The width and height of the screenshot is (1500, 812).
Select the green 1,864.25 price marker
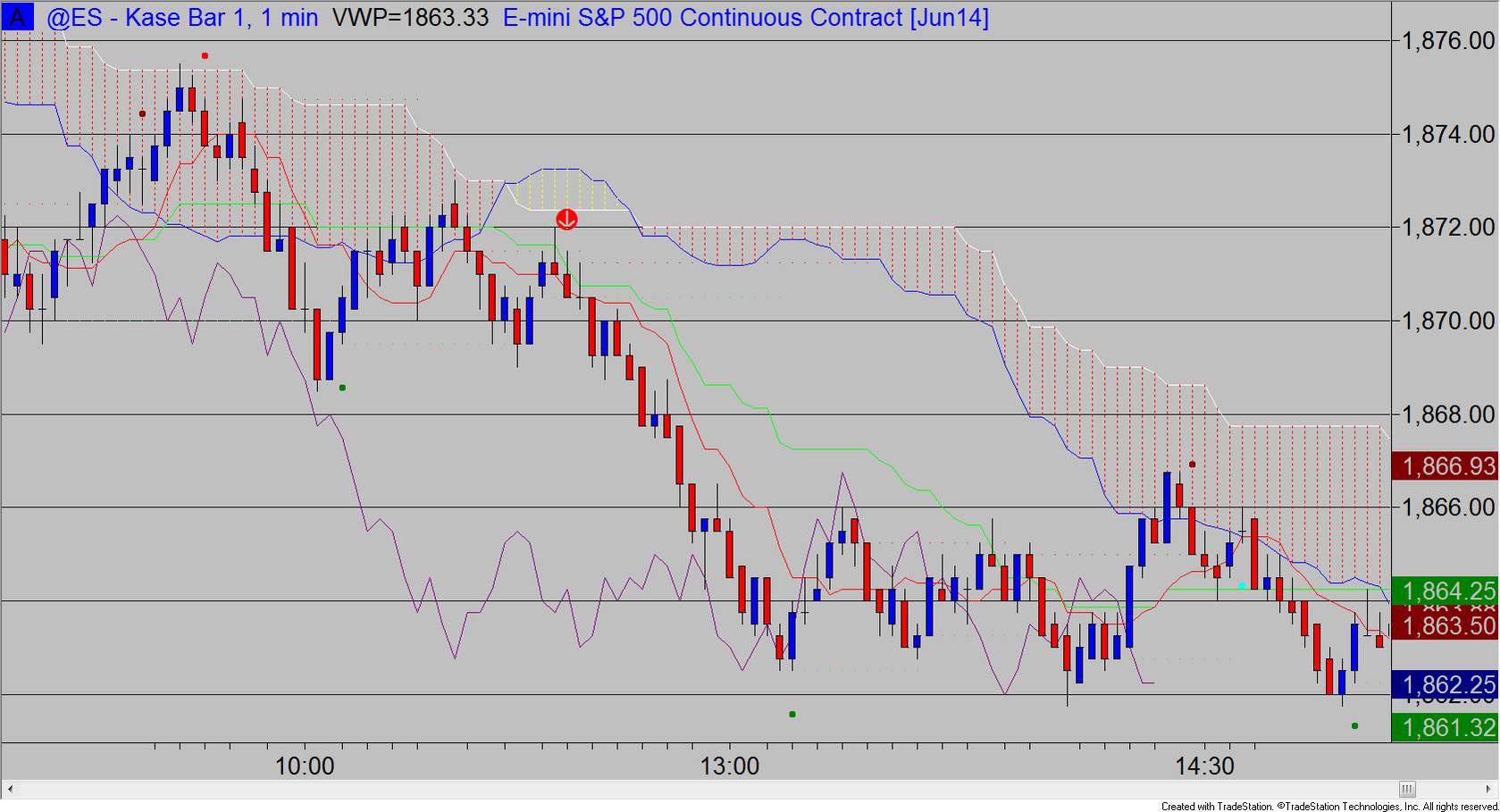tap(1445, 590)
